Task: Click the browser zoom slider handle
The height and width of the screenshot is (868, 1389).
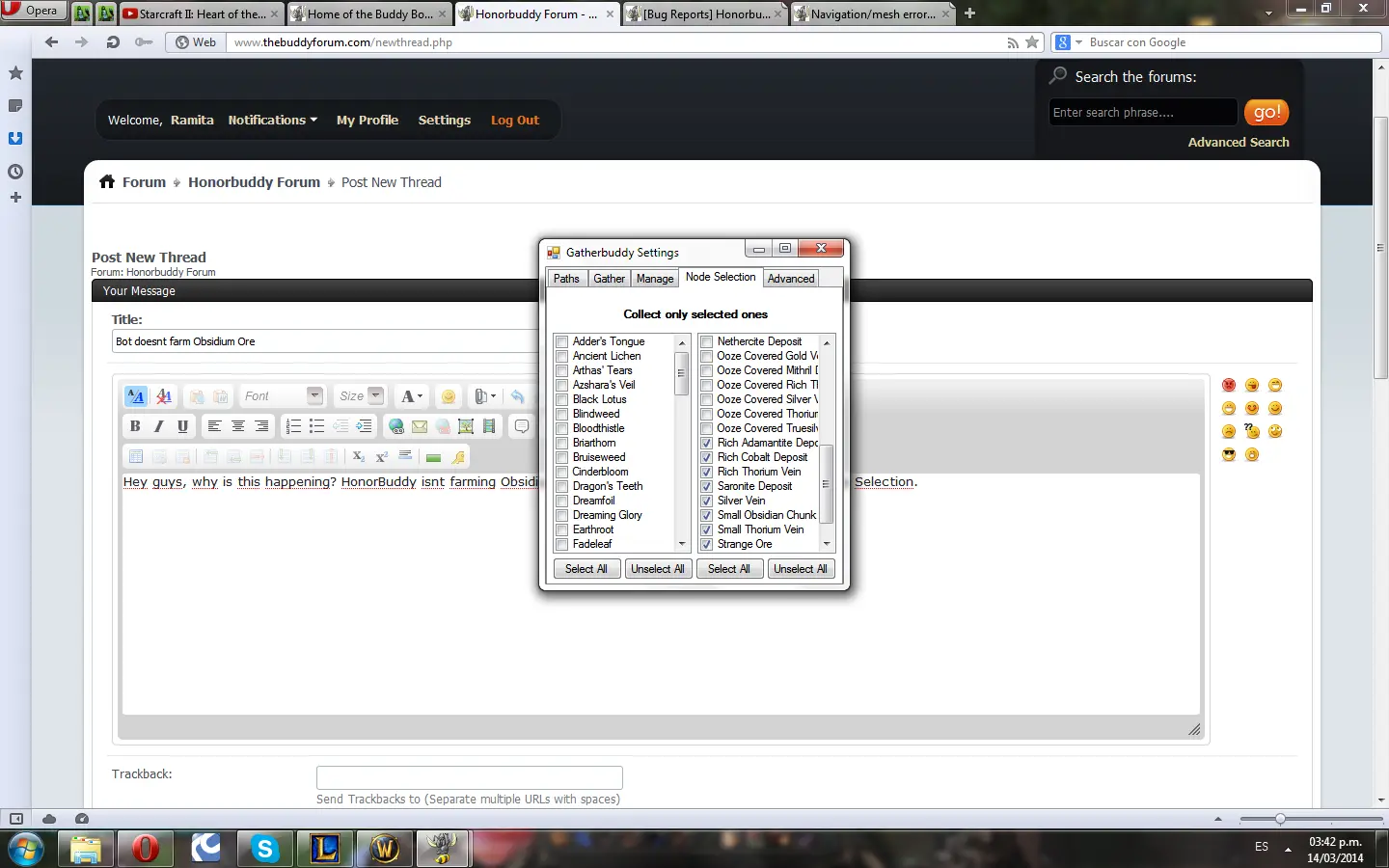Action: pos(1280,819)
